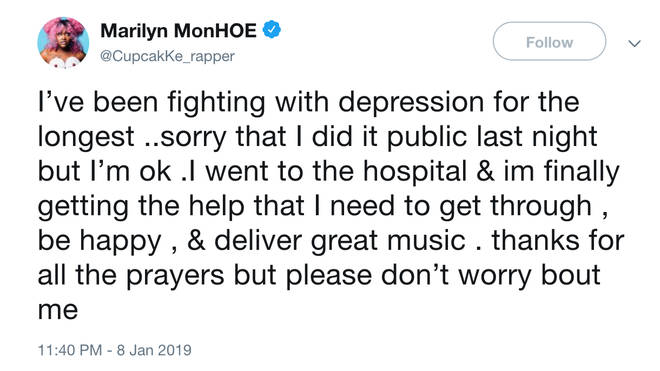Click the 8 Jan 2019 date

pos(154,350)
